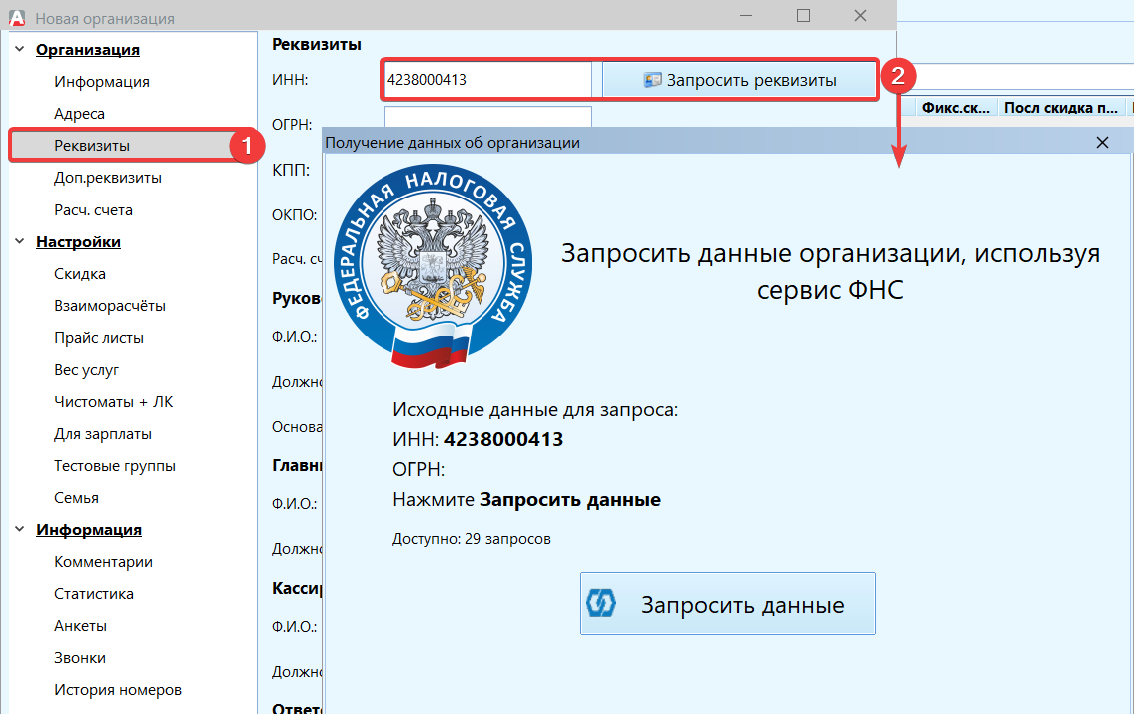Open Анкеты item
1134x714 pixels.
(80, 626)
